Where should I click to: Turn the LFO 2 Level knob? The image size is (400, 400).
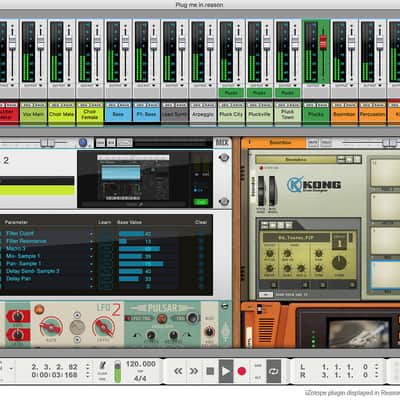(x=103, y=326)
